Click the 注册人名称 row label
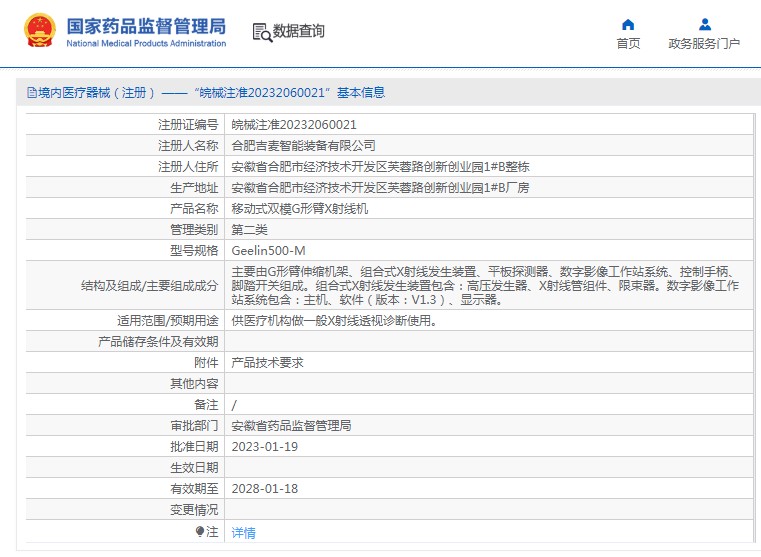The height and width of the screenshot is (557, 761). (188, 146)
